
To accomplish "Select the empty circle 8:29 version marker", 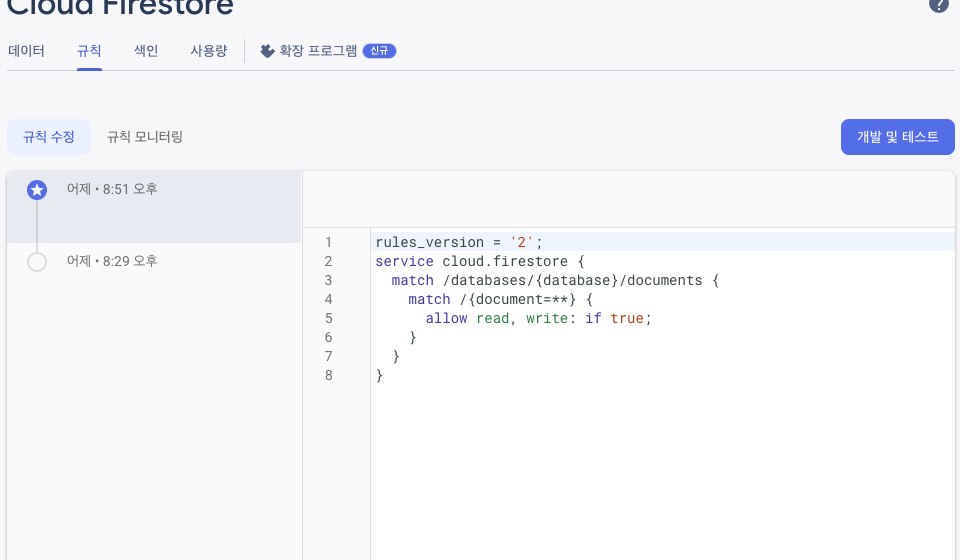I will (37, 262).
